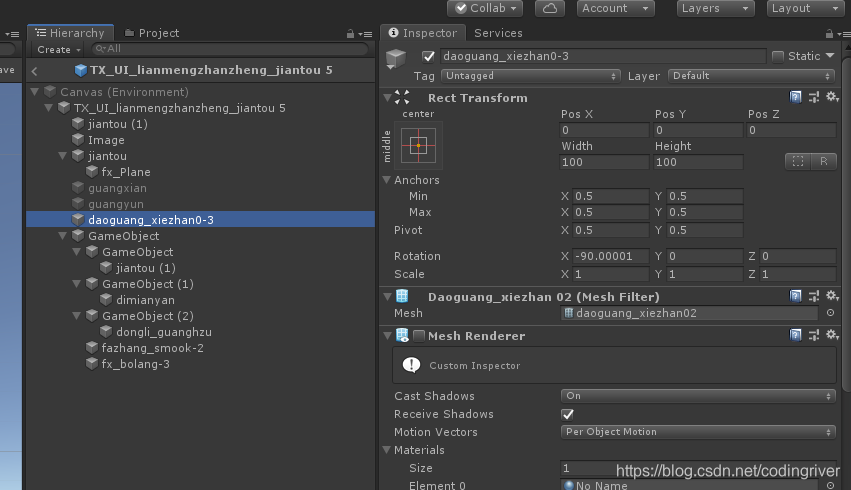Focus the Hierarchy search field
The height and width of the screenshot is (490, 851).
coord(230,49)
